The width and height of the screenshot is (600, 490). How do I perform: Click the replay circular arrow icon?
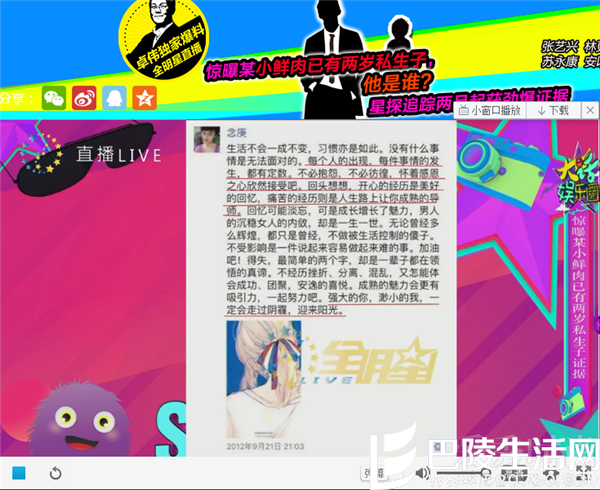[x=55, y=473]
